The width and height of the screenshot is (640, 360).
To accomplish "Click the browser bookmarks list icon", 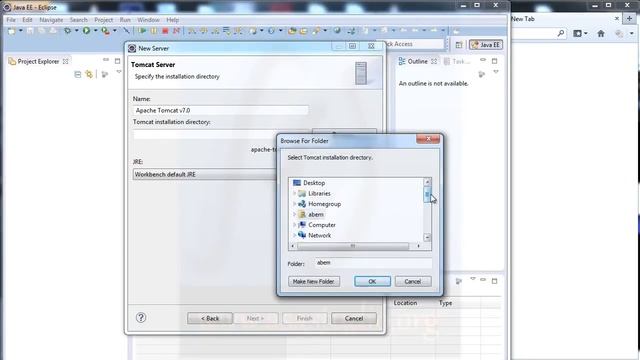I will [578, 34].
